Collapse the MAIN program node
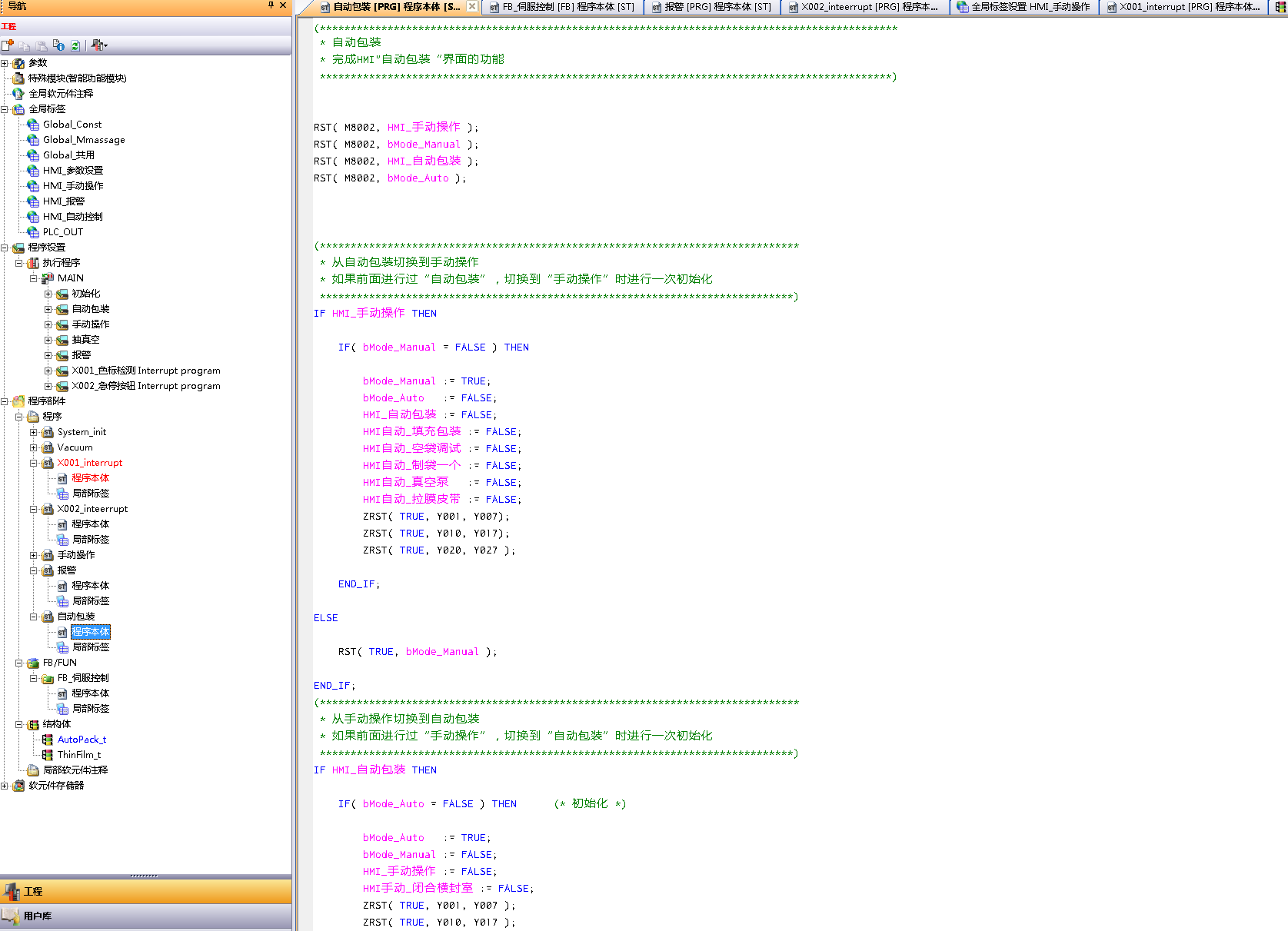Screen dimensions: 1288x931 [34, 278]
